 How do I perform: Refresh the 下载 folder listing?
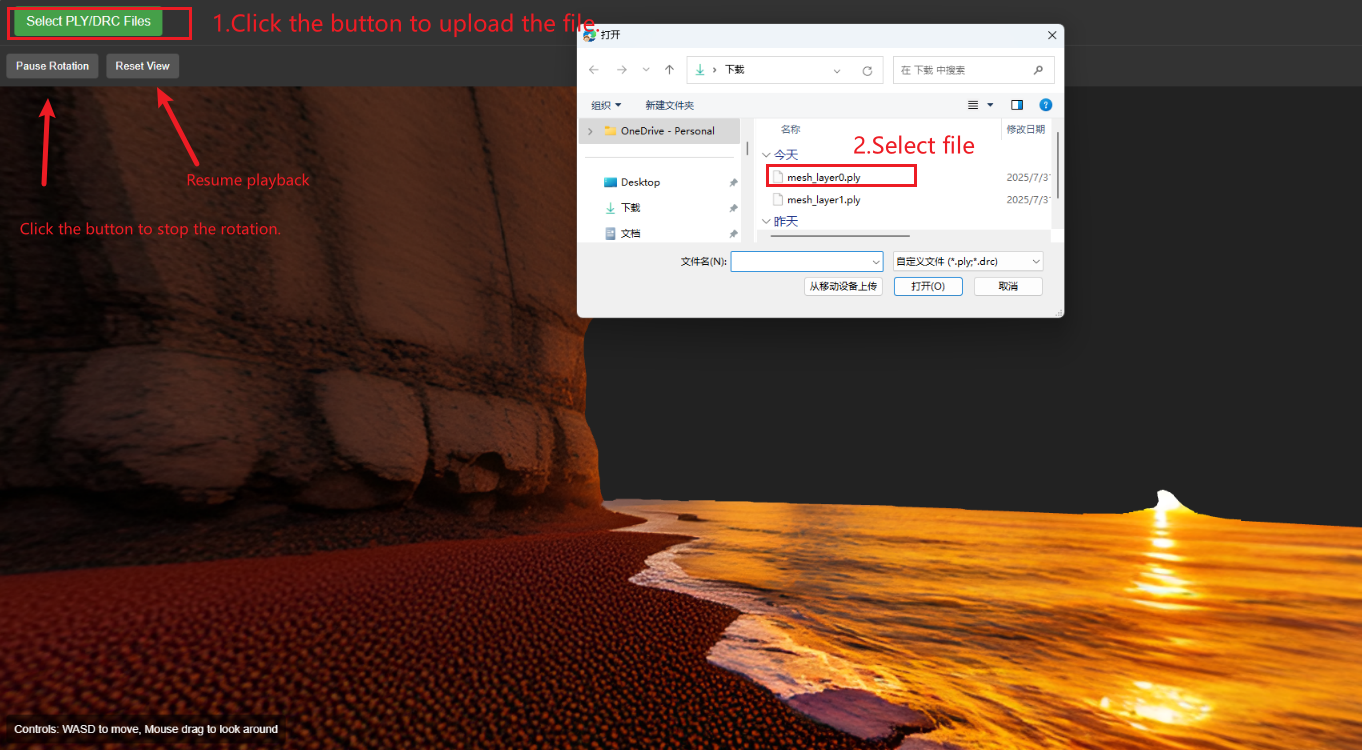click(x=867, y=71)
